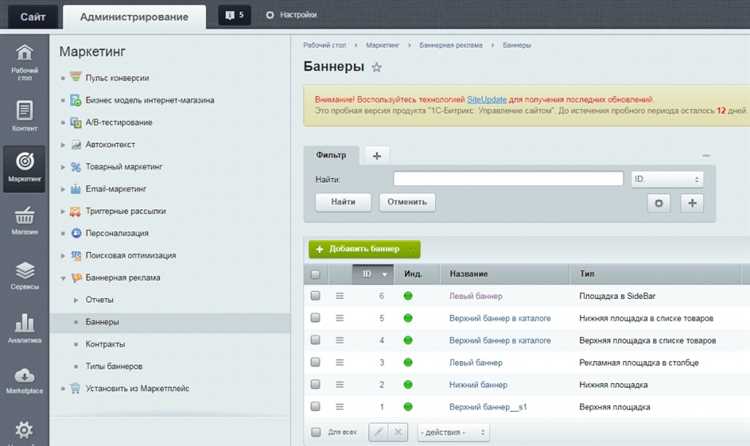Click the Баннерная реклама breadcrumb

click(x=451, y=45)
